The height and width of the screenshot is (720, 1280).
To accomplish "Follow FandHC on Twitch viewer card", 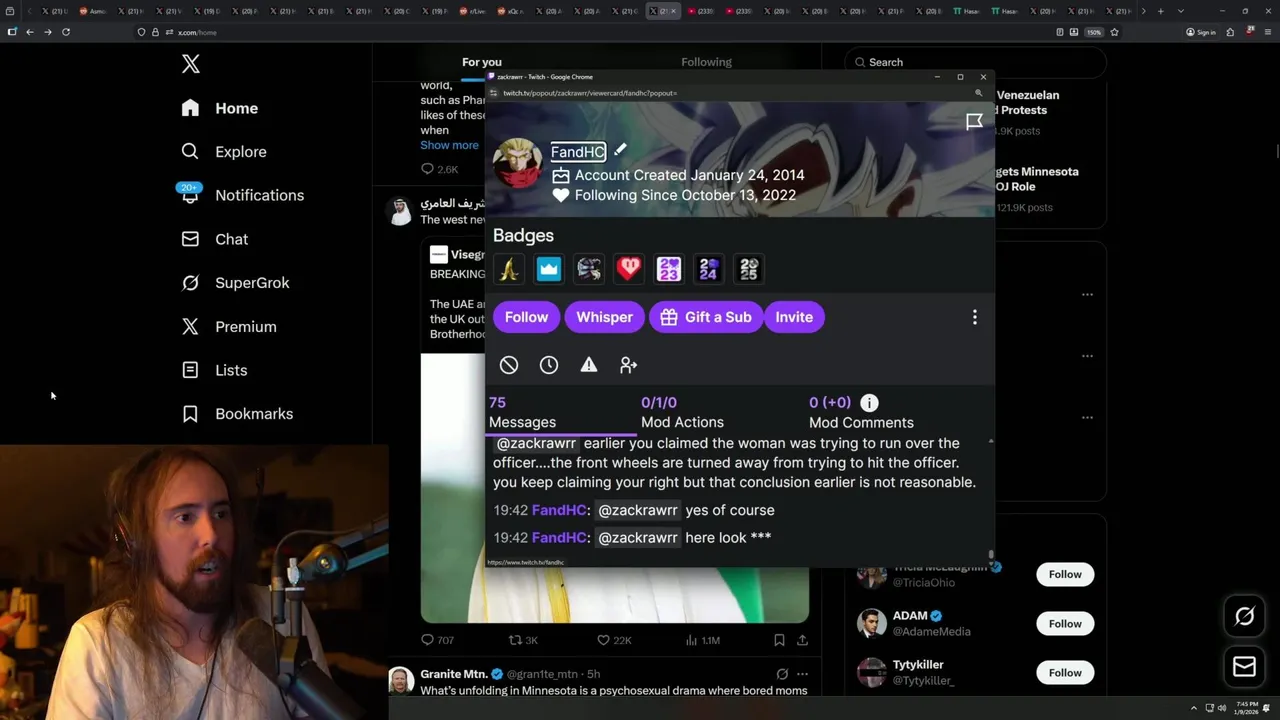I will [526, 317].
